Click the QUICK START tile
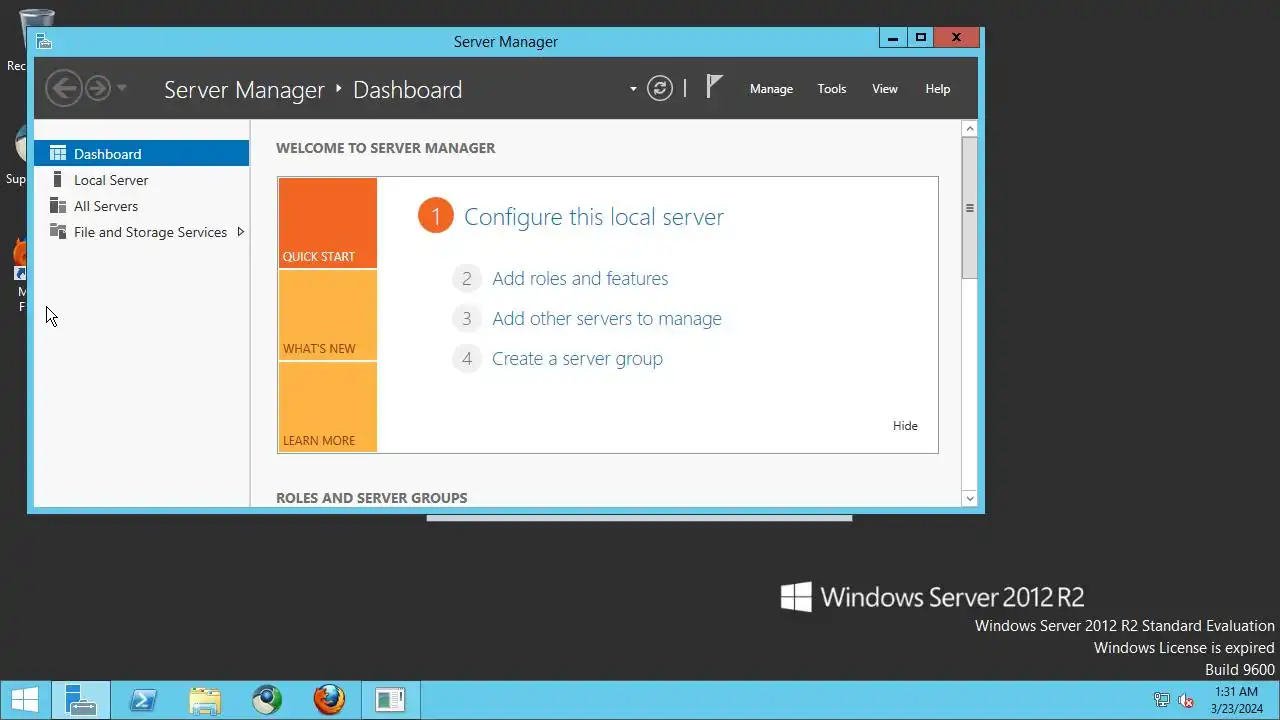The width and height of the screenshot is (1280, 720). pos(328,223)
